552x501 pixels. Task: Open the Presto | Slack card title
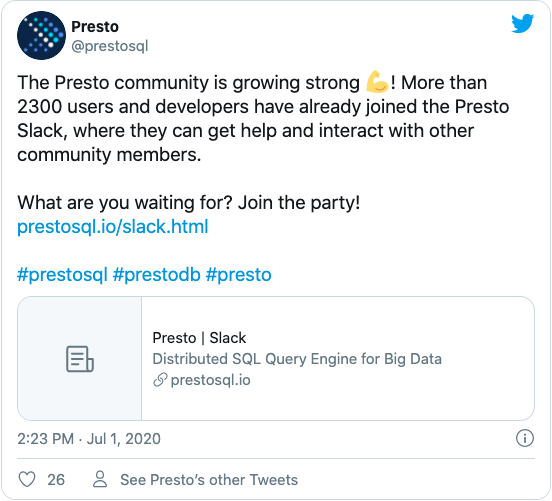[x=199, y=338]
